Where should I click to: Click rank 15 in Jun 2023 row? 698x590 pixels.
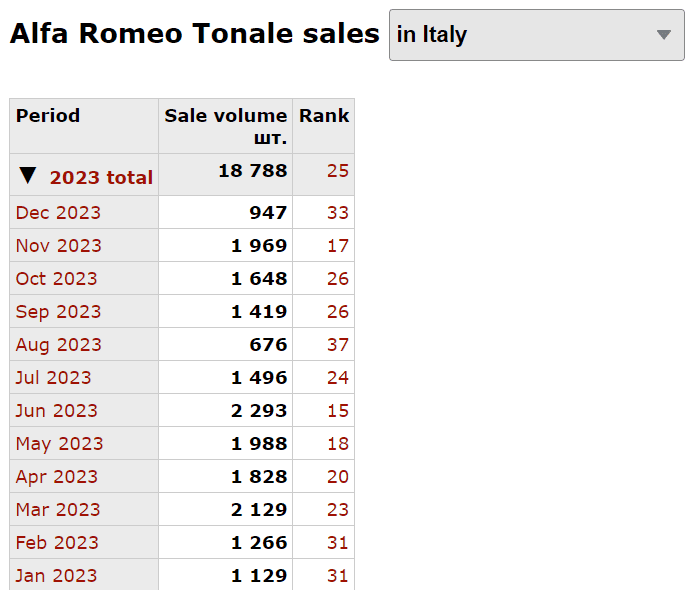coord(338,411)
